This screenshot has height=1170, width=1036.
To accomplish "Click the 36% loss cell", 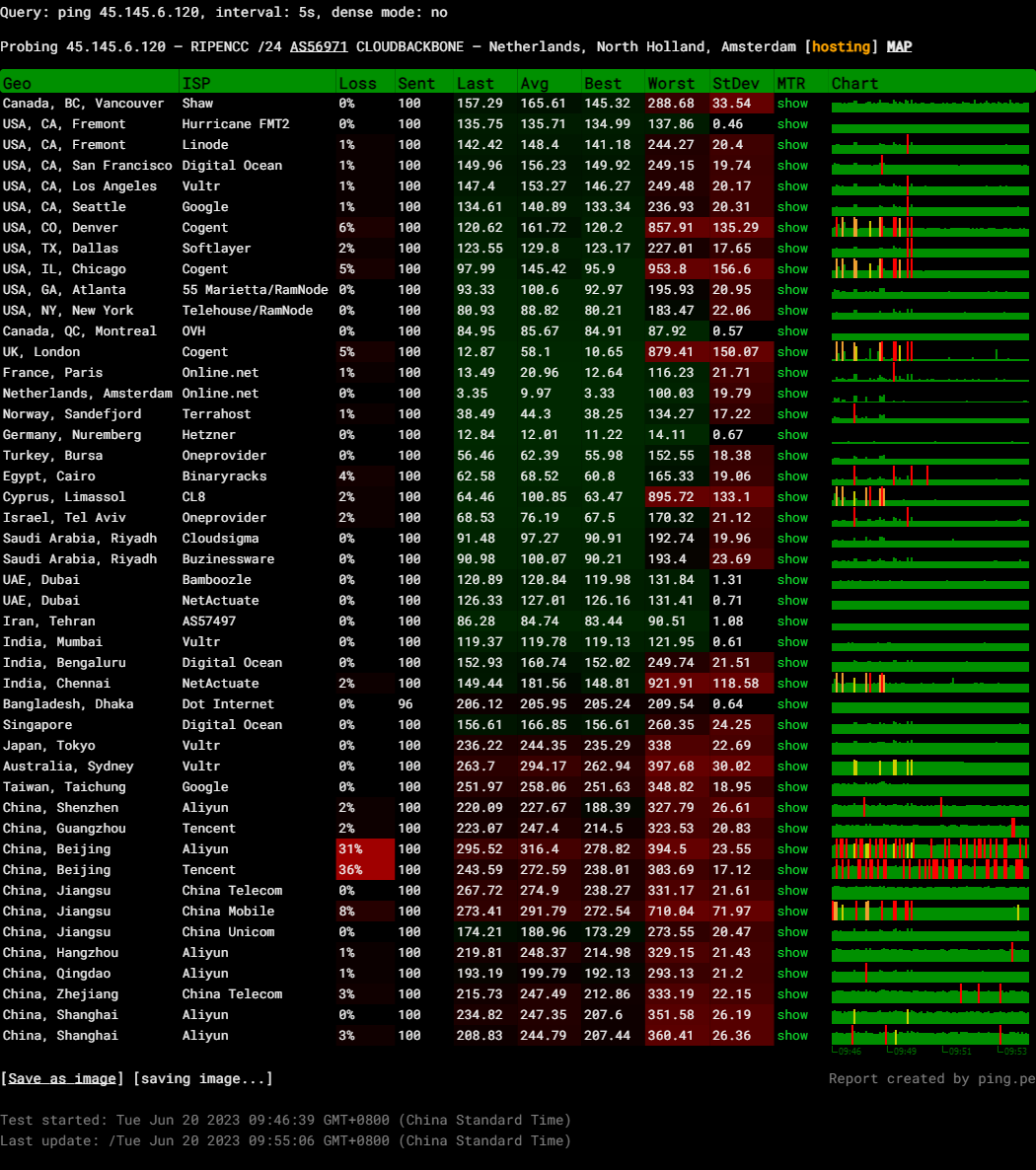I will [365, 869].
